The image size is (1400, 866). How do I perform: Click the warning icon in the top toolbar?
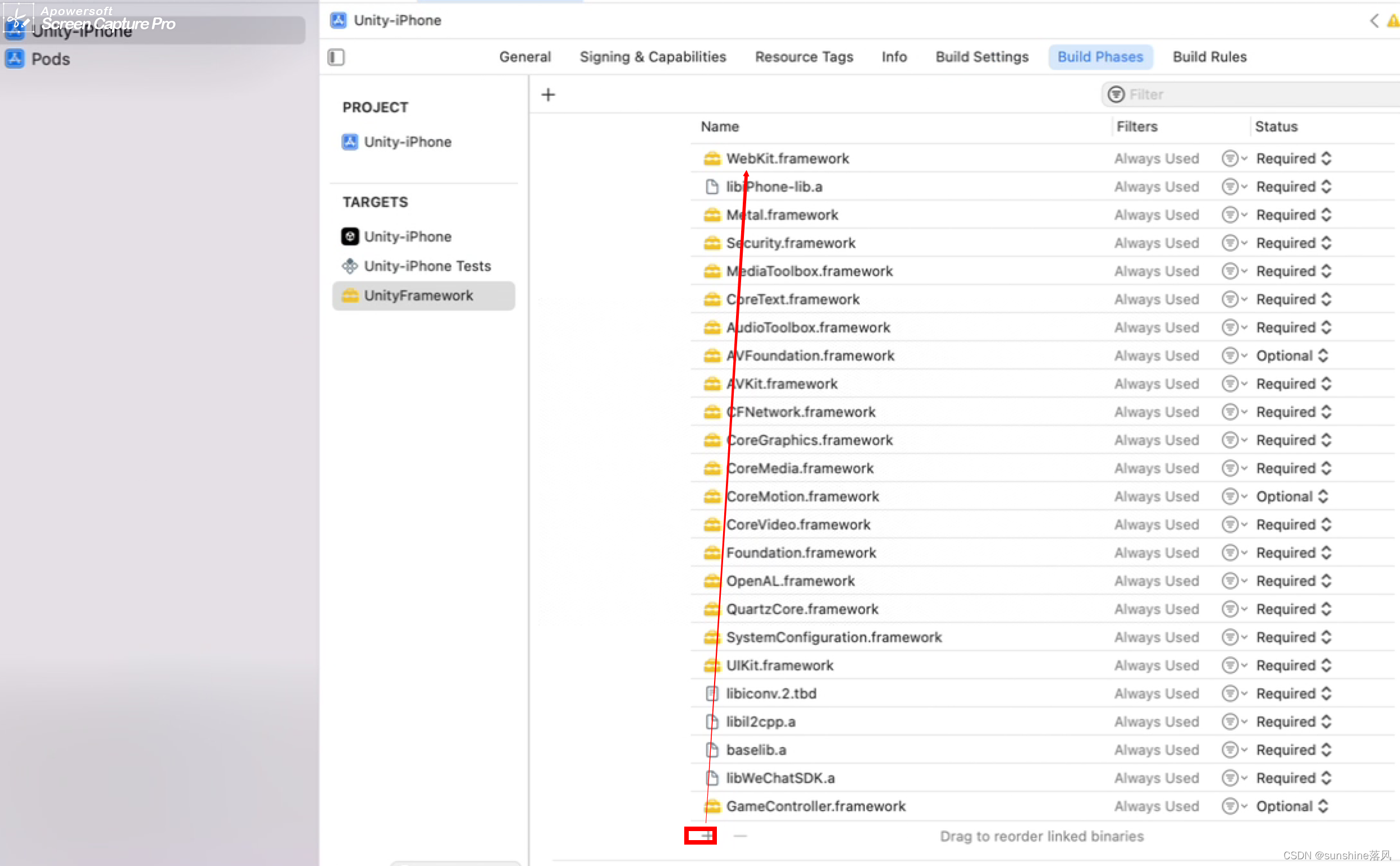[1393, 21]
